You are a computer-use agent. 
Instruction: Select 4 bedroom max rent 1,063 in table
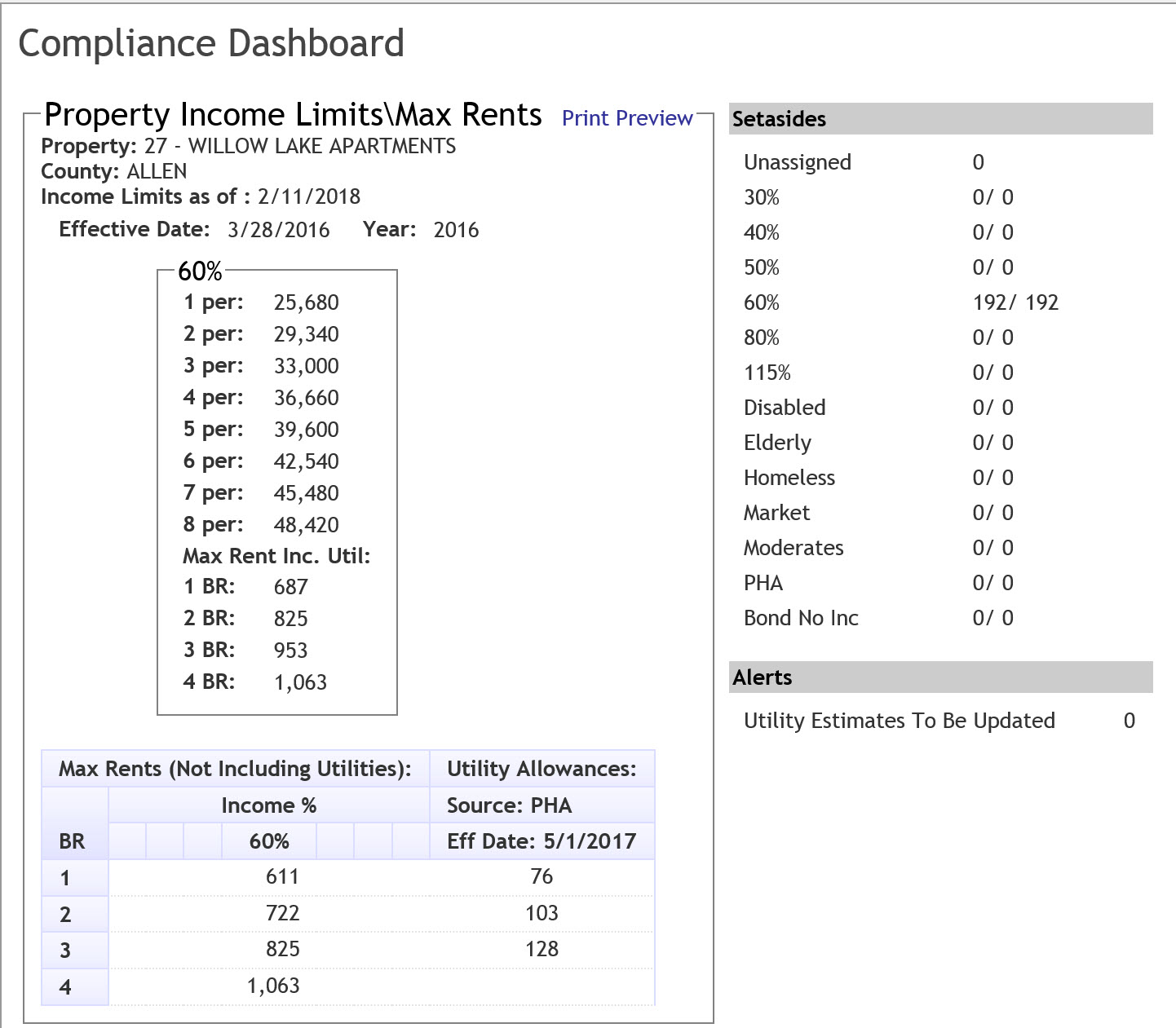click(x=273, y=986)
